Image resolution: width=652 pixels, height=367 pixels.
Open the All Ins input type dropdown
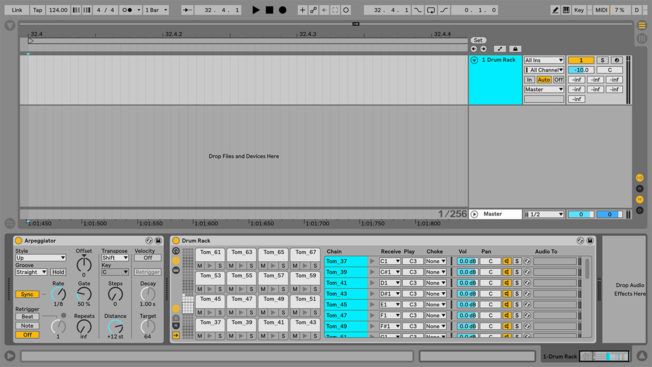543,60
